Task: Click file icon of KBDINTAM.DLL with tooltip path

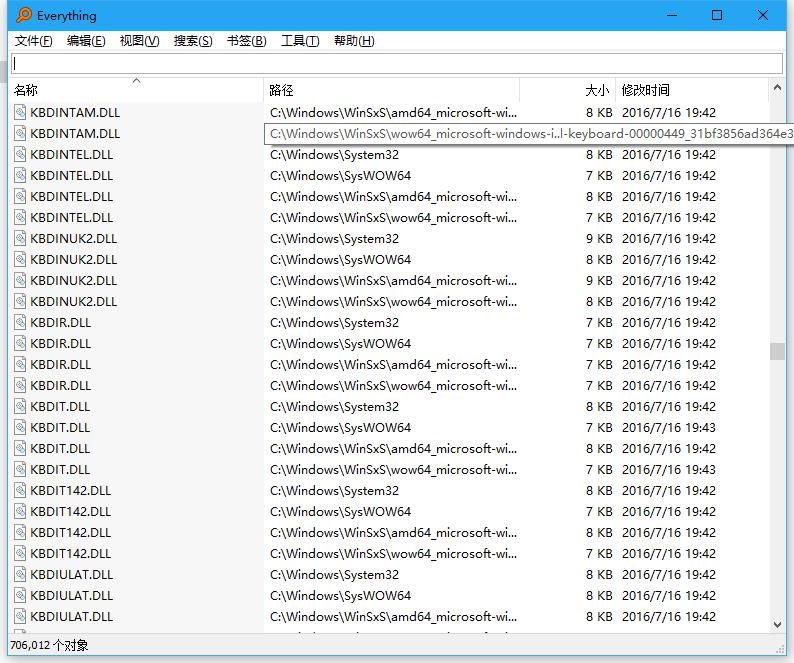Action: (x=20, y=133)
